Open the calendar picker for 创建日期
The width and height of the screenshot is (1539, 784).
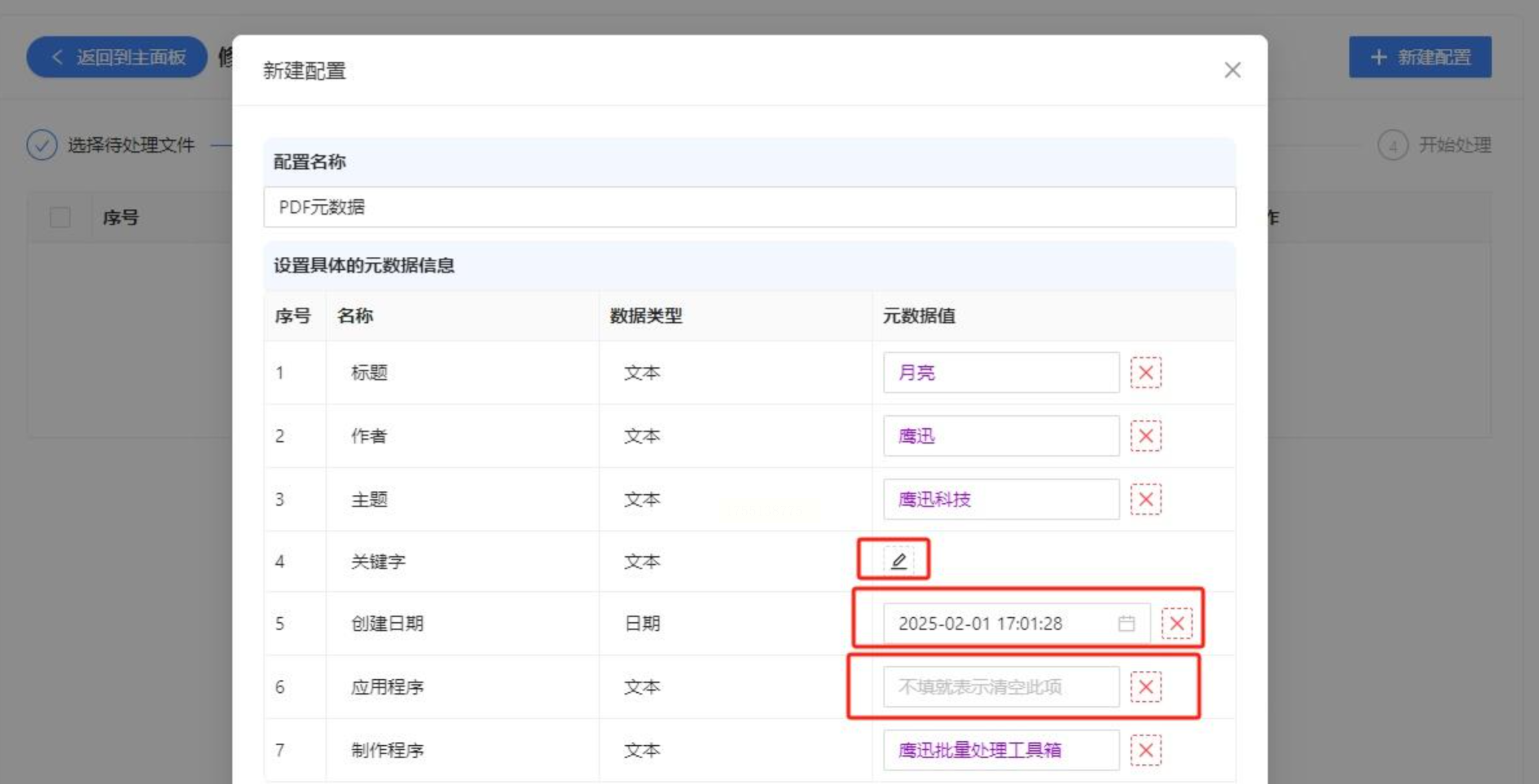1126,624
